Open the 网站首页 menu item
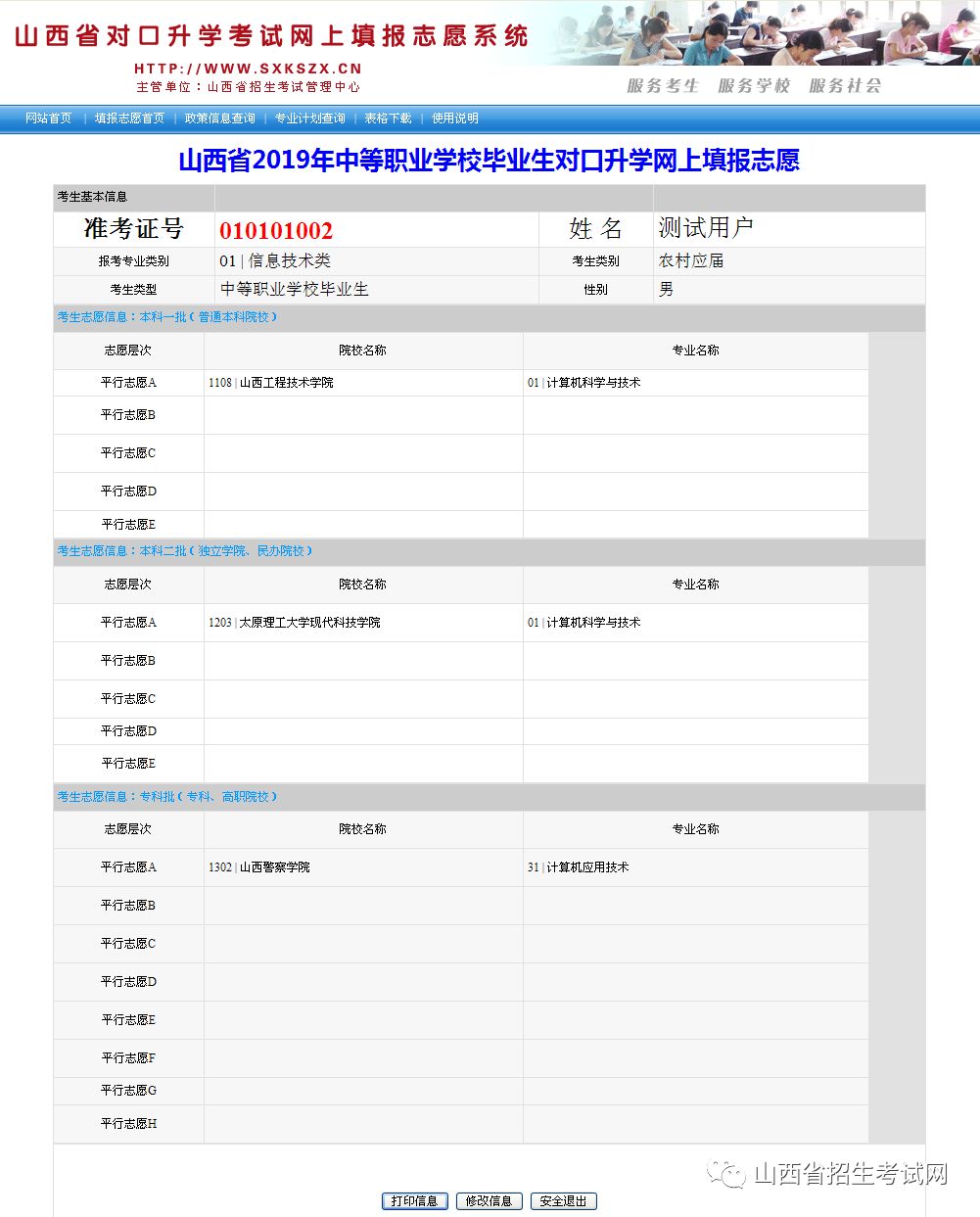980x1217 pixels. [49, 118]
